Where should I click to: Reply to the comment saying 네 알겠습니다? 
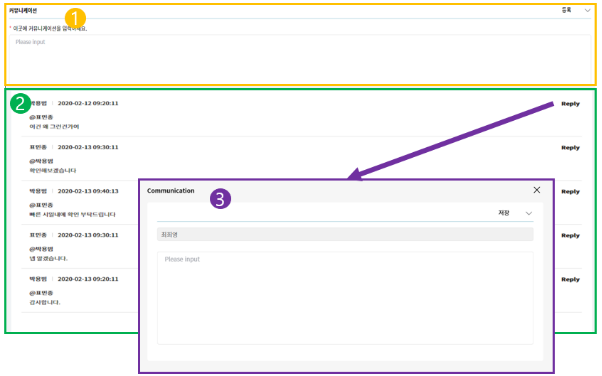[570, 235]
